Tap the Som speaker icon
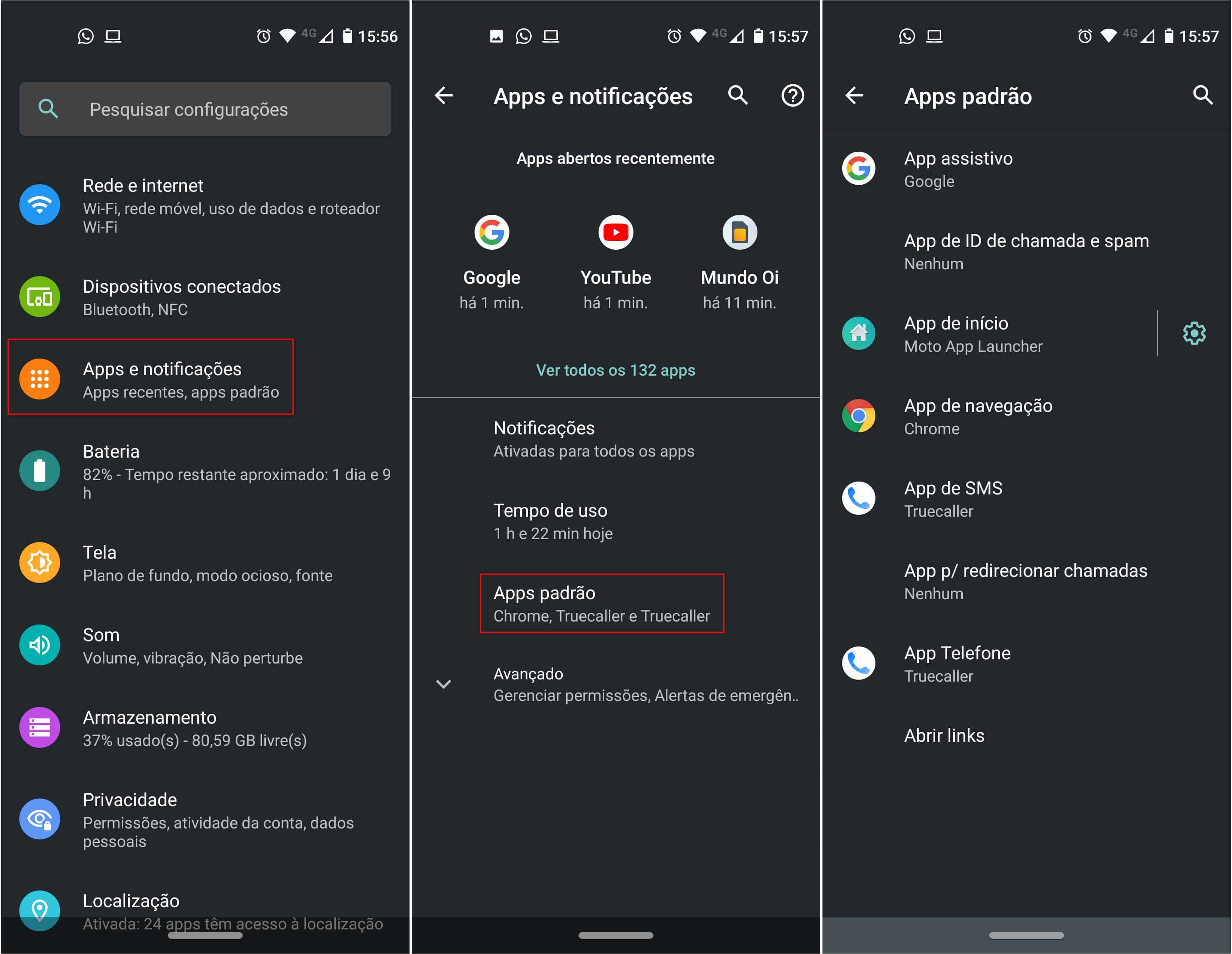The width and height of the screenshot is (1232, 954). pos(39,645)
